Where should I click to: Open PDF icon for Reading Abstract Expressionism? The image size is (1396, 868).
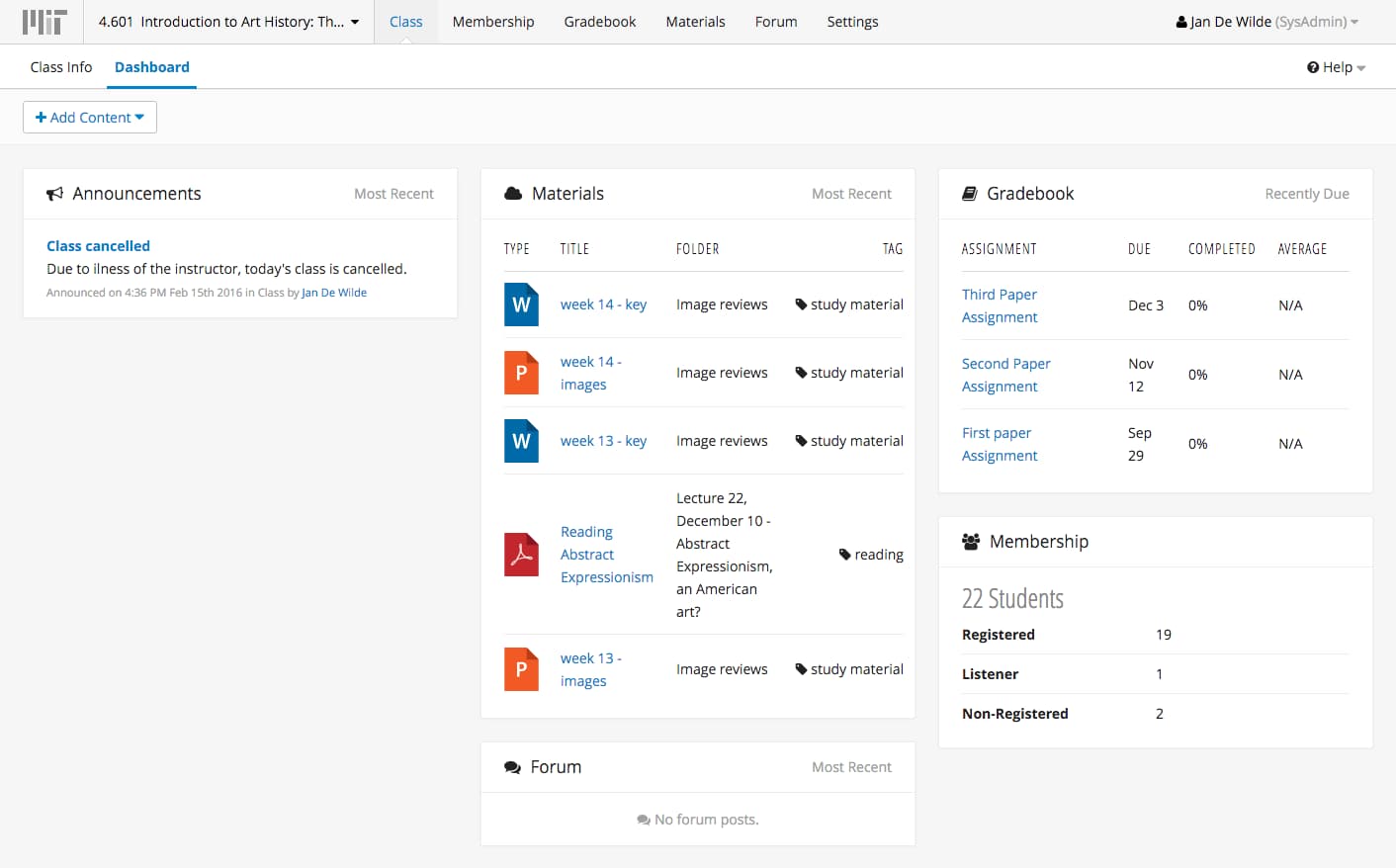[521, 555]
